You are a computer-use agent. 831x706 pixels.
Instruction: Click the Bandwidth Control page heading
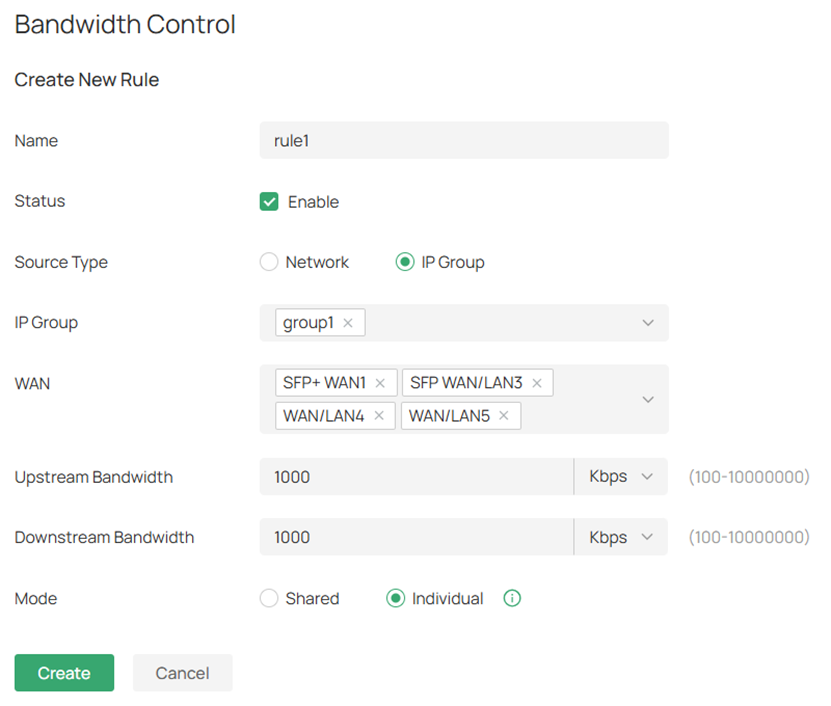pyautogui.click(x=124, y=24)
